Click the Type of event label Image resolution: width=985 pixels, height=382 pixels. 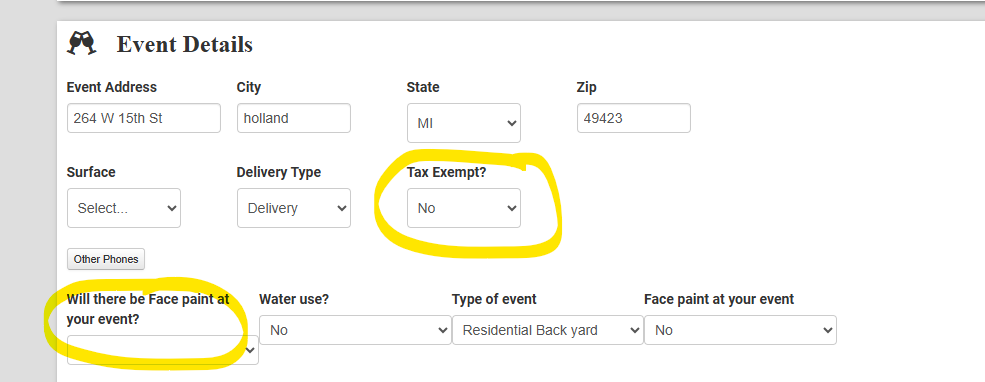[494, 299]
